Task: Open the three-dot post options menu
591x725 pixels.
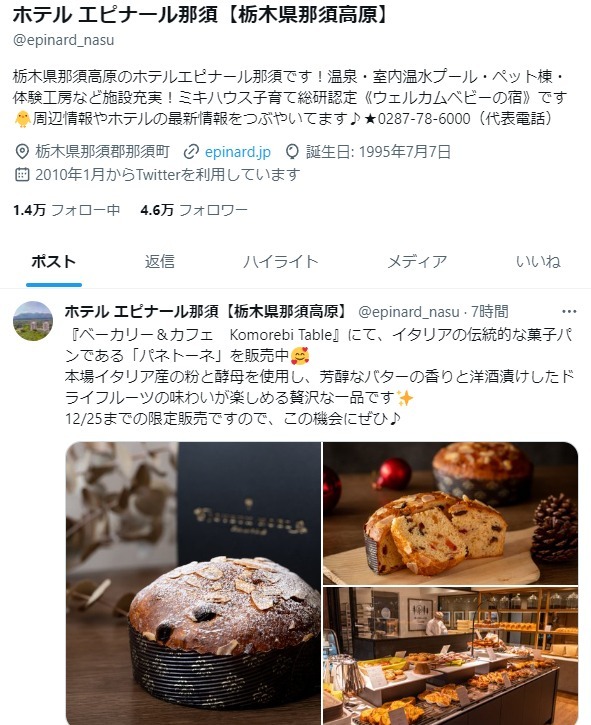Action: point(569,312)
